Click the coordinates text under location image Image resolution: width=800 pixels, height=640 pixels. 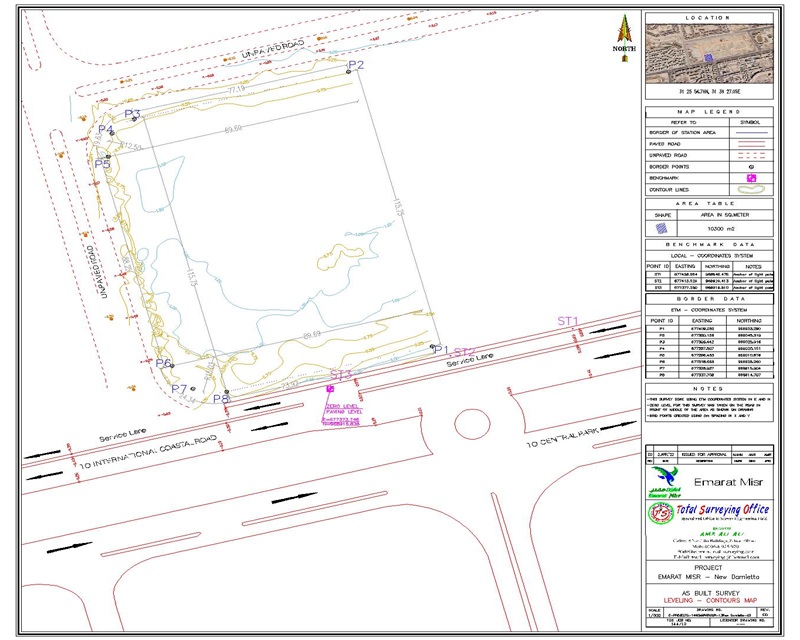pos(709,92)
